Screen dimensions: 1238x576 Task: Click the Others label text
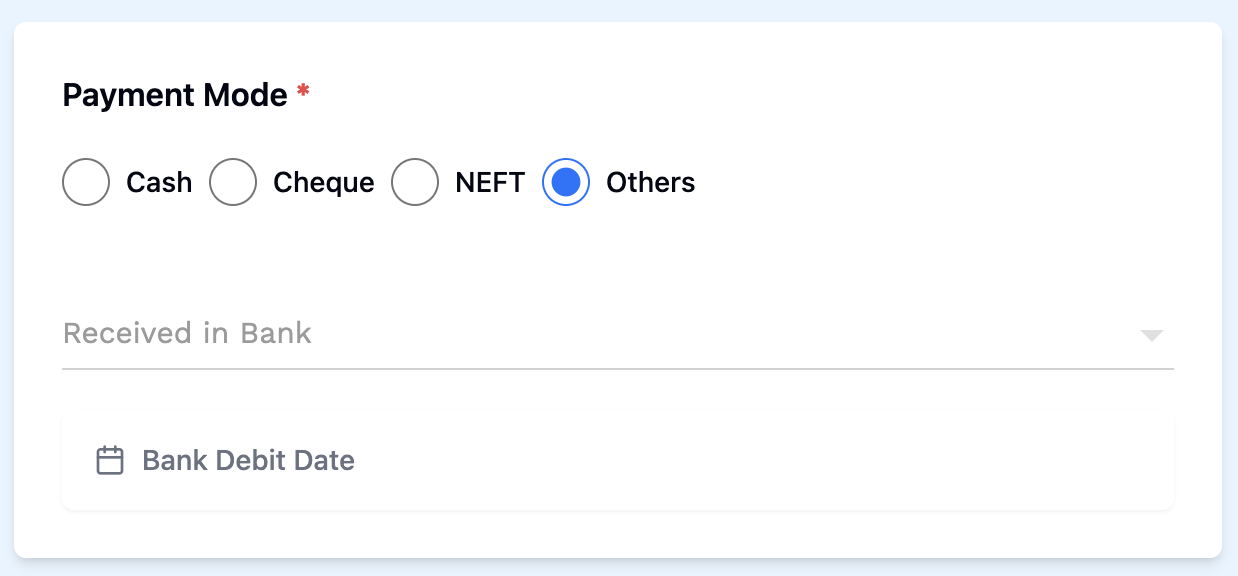[650, 183]
